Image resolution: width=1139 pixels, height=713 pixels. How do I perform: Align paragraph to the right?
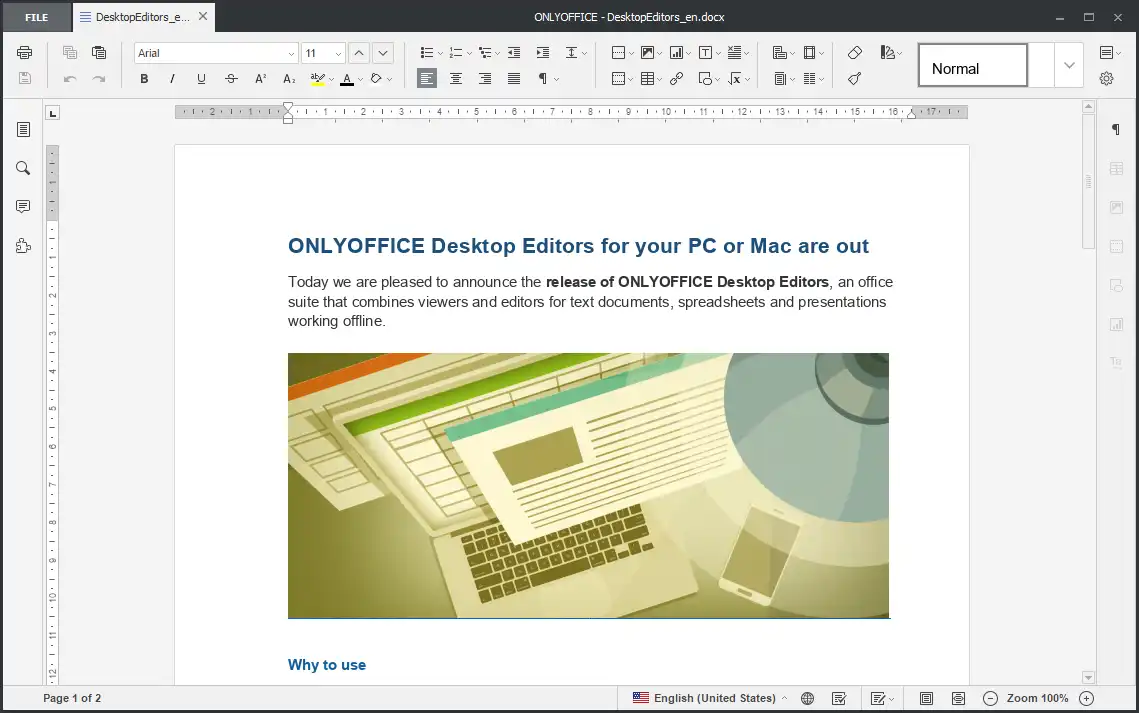pyautogui.click(x=485, y=78)
